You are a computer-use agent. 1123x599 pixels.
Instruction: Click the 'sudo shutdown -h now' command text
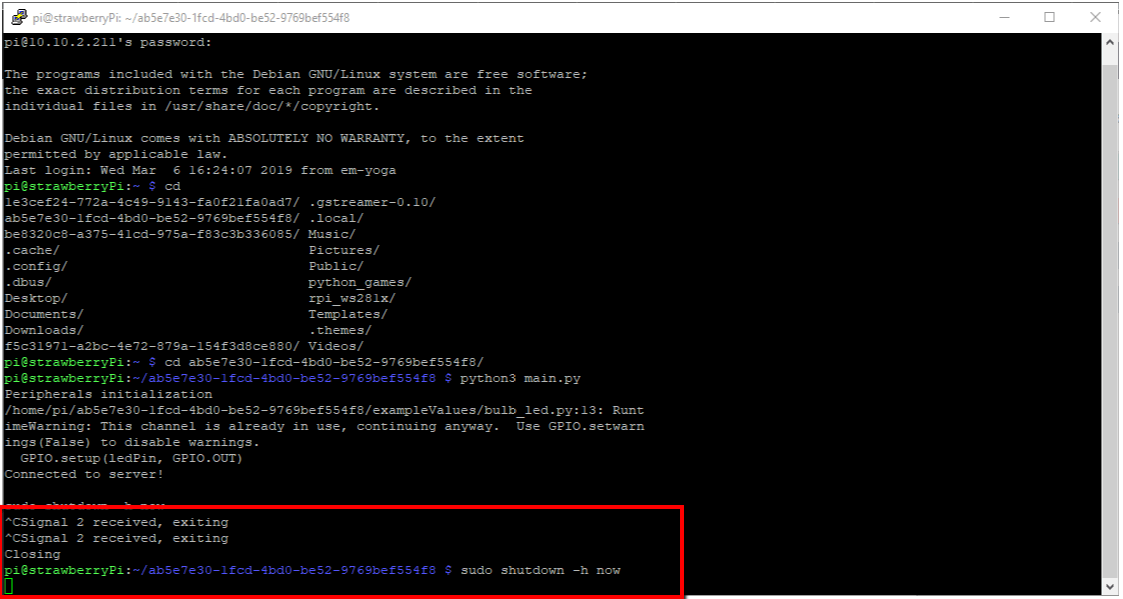click(x=540, y=570)
